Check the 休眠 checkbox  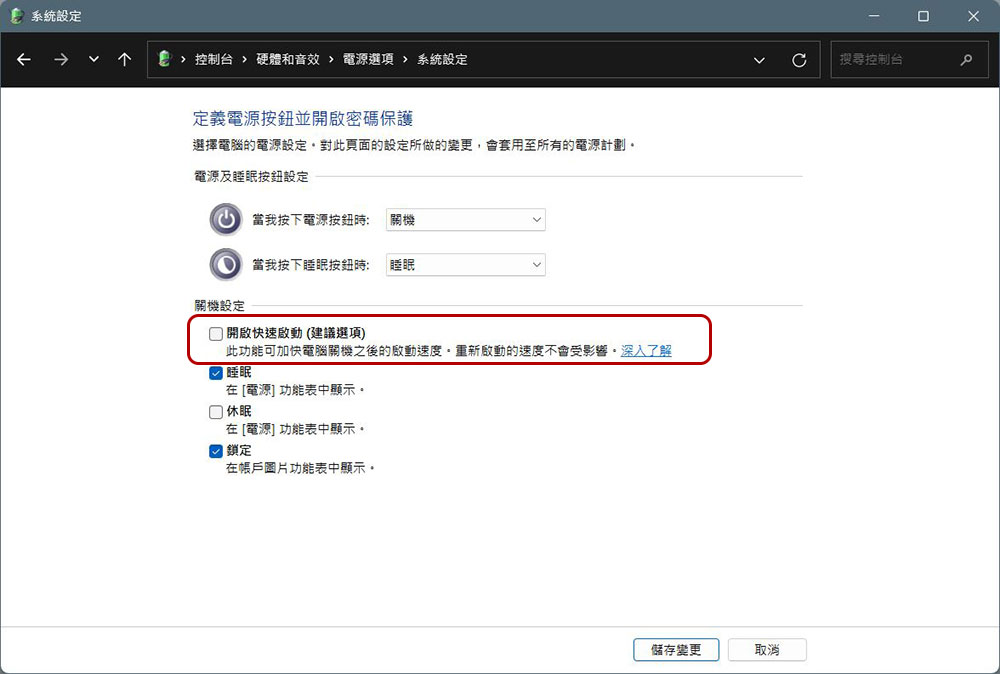coord(216,412)
